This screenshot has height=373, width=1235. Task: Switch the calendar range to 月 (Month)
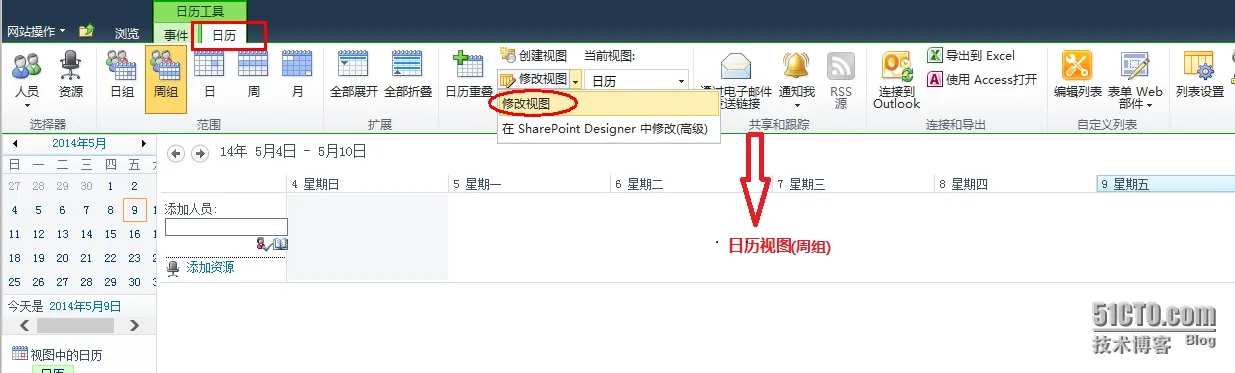[x=297, y=74]
